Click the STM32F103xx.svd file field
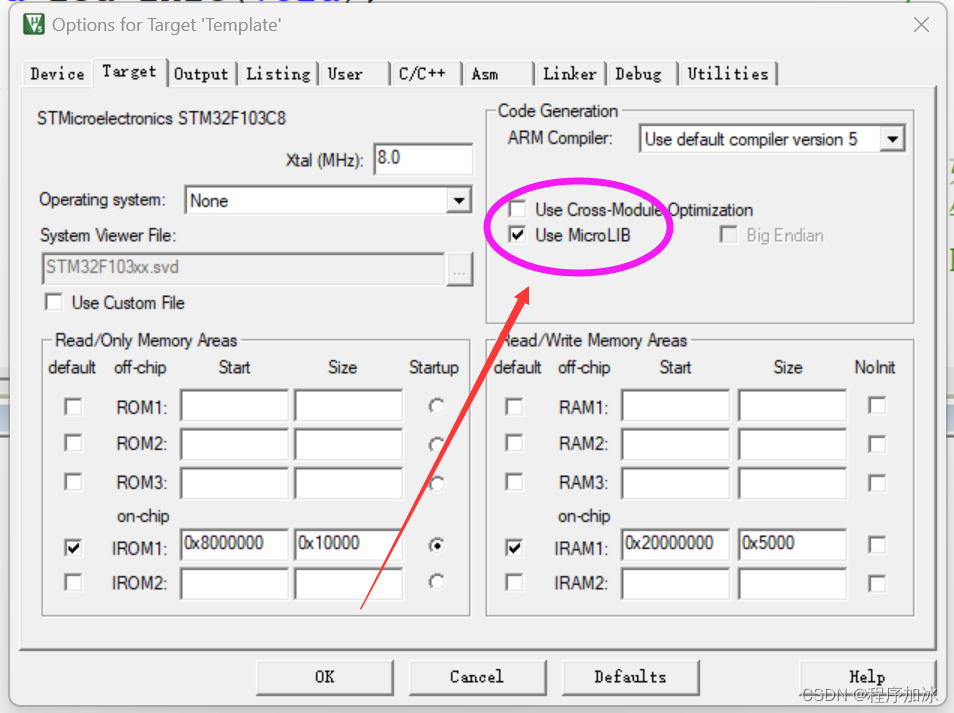 tap(243, 268)
